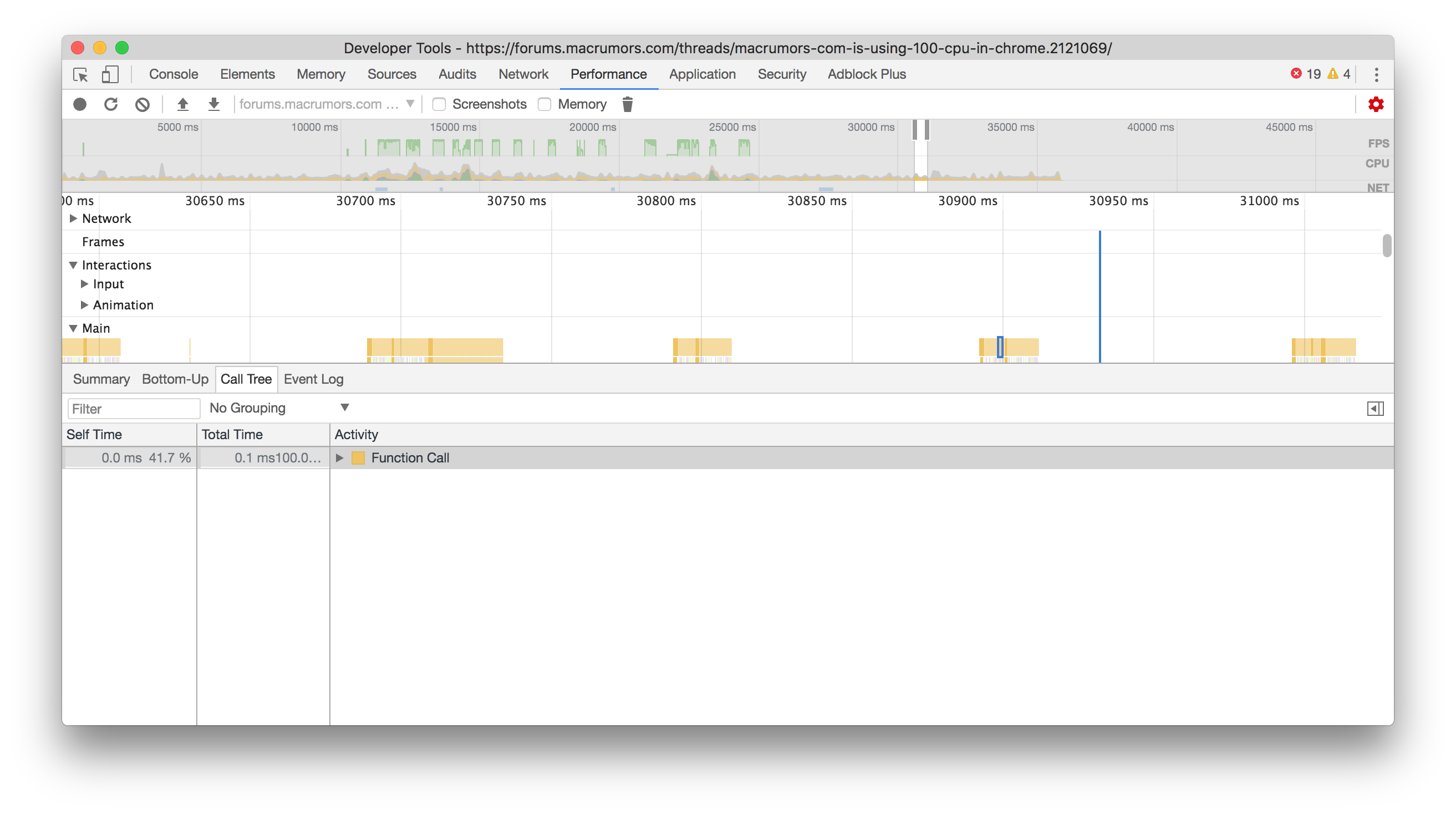Open the Network panel tab

(x=523, y=74)
